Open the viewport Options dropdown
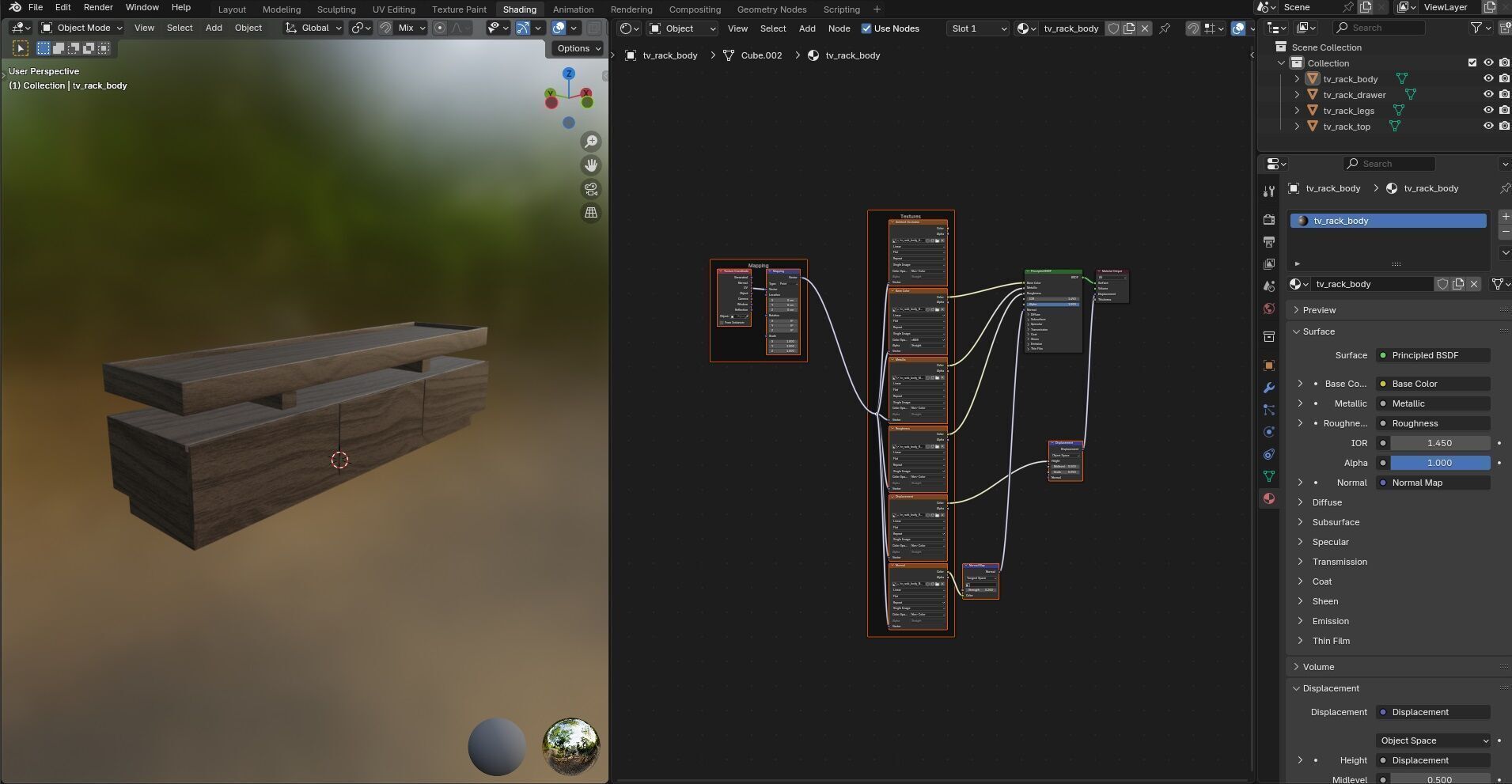 579,48
